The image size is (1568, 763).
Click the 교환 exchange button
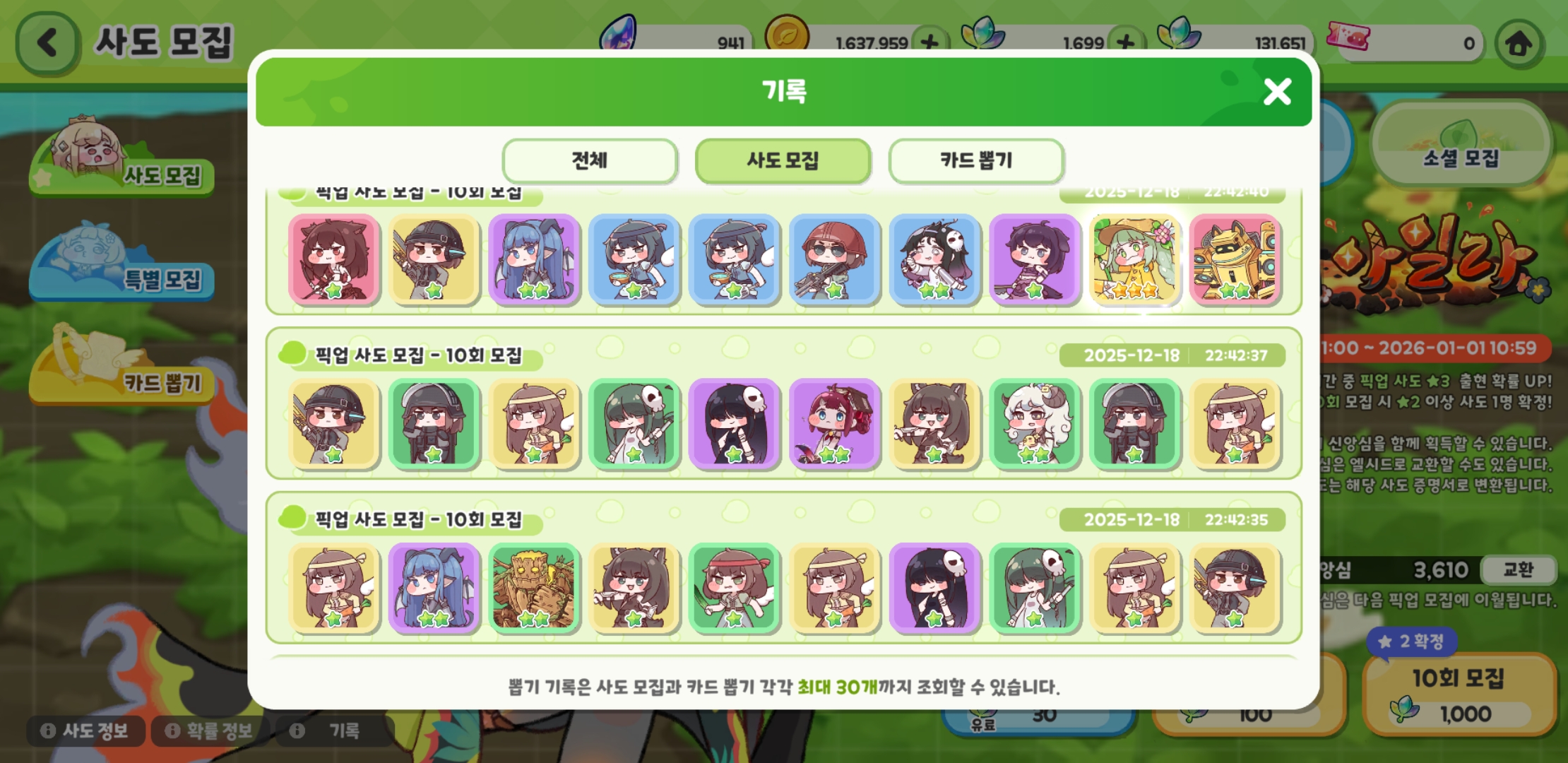[1518, 569]
